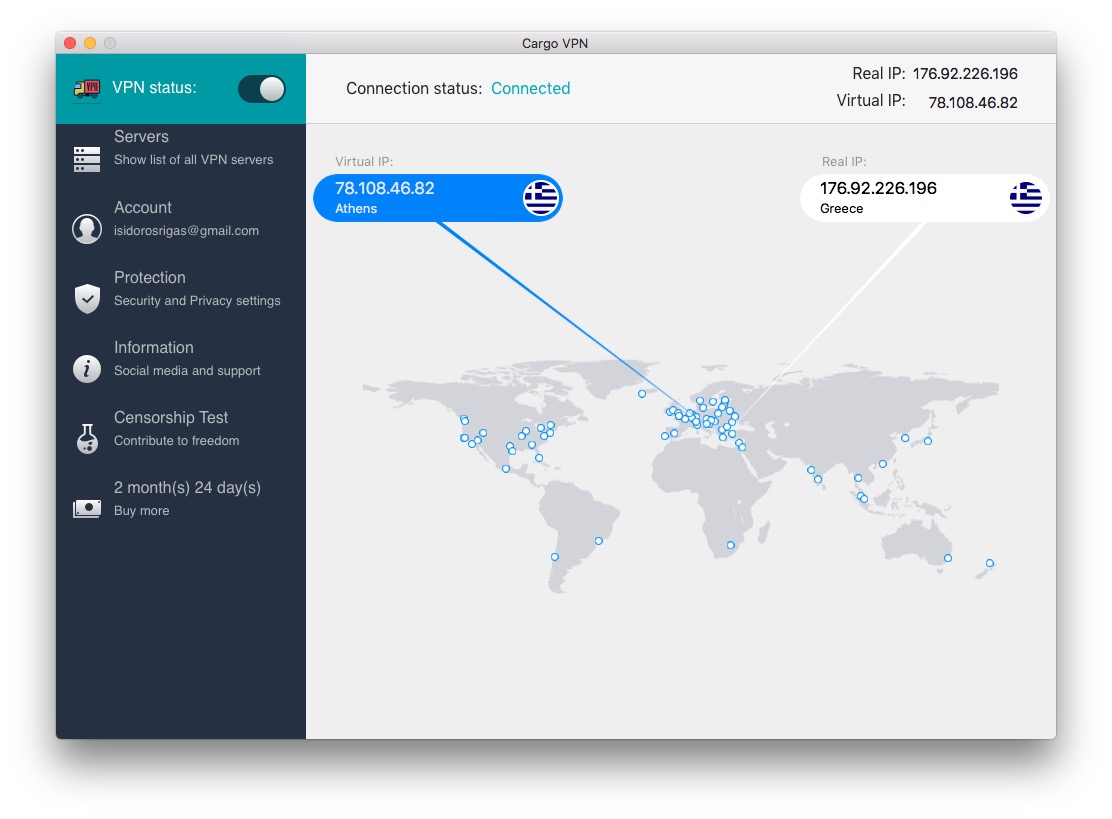The image size is (1112, 819).
Task: Click the 'Connection status:' label
Action: click(x=414, y=89)
